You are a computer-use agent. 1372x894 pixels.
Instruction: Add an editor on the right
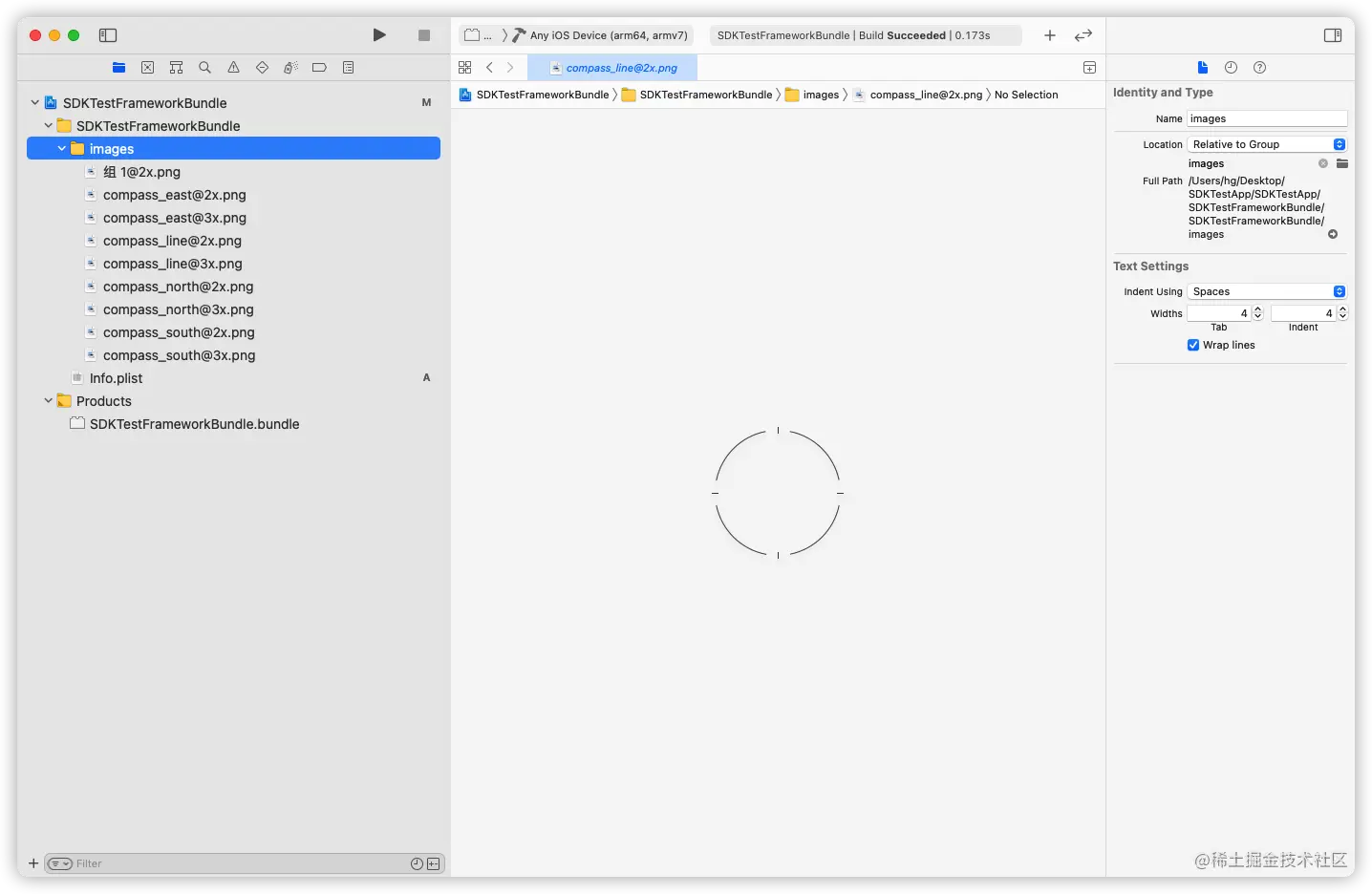(1089, 68)
